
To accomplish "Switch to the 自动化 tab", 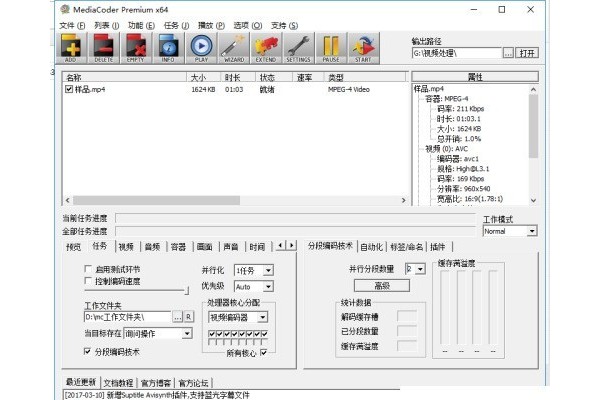I will 372,247.
